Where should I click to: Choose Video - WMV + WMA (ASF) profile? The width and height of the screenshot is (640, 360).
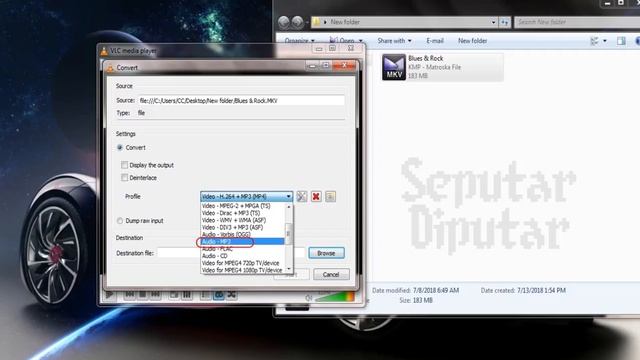pos(243,220)
